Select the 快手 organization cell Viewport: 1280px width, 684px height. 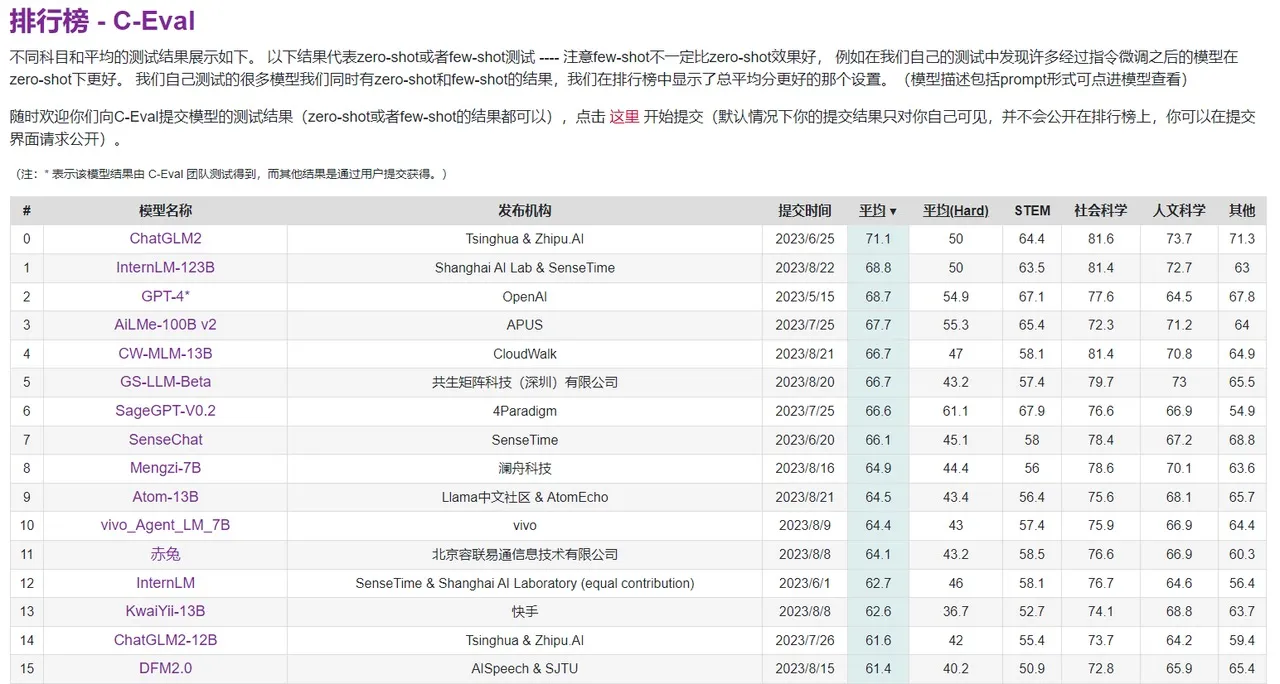(525, 611)
